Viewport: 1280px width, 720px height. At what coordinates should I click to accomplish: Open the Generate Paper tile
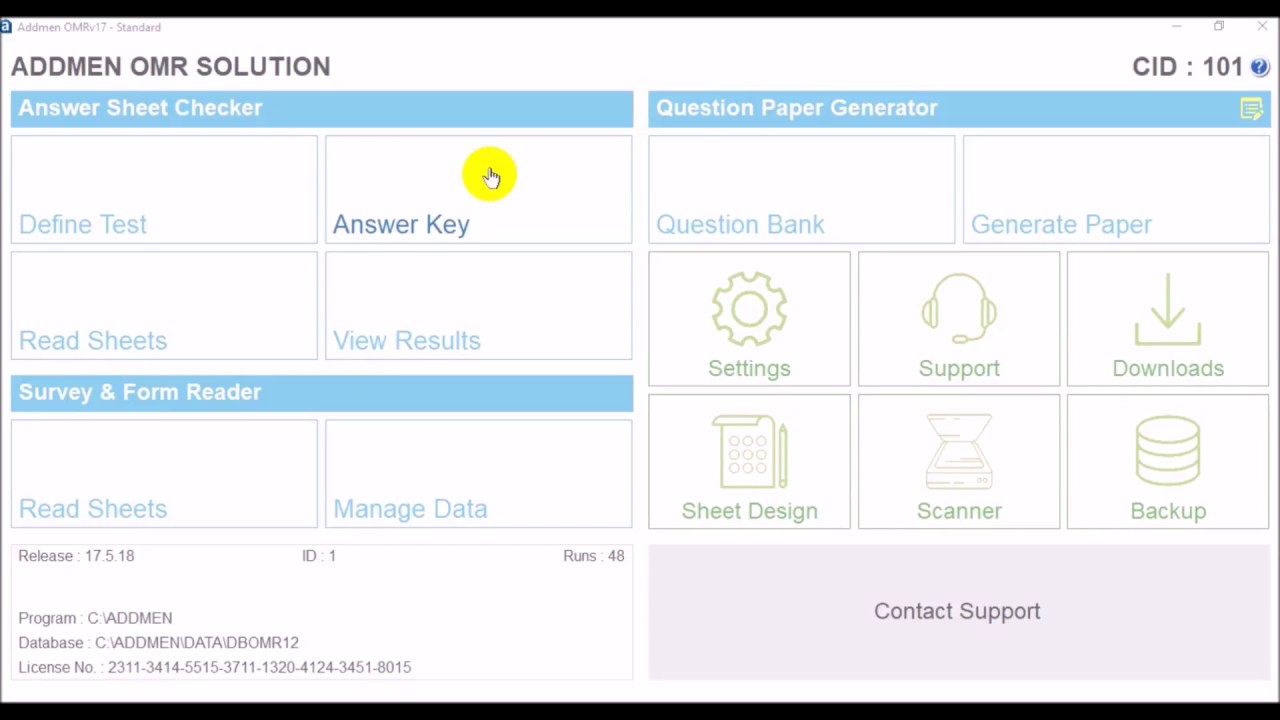tap(1116, 190)
